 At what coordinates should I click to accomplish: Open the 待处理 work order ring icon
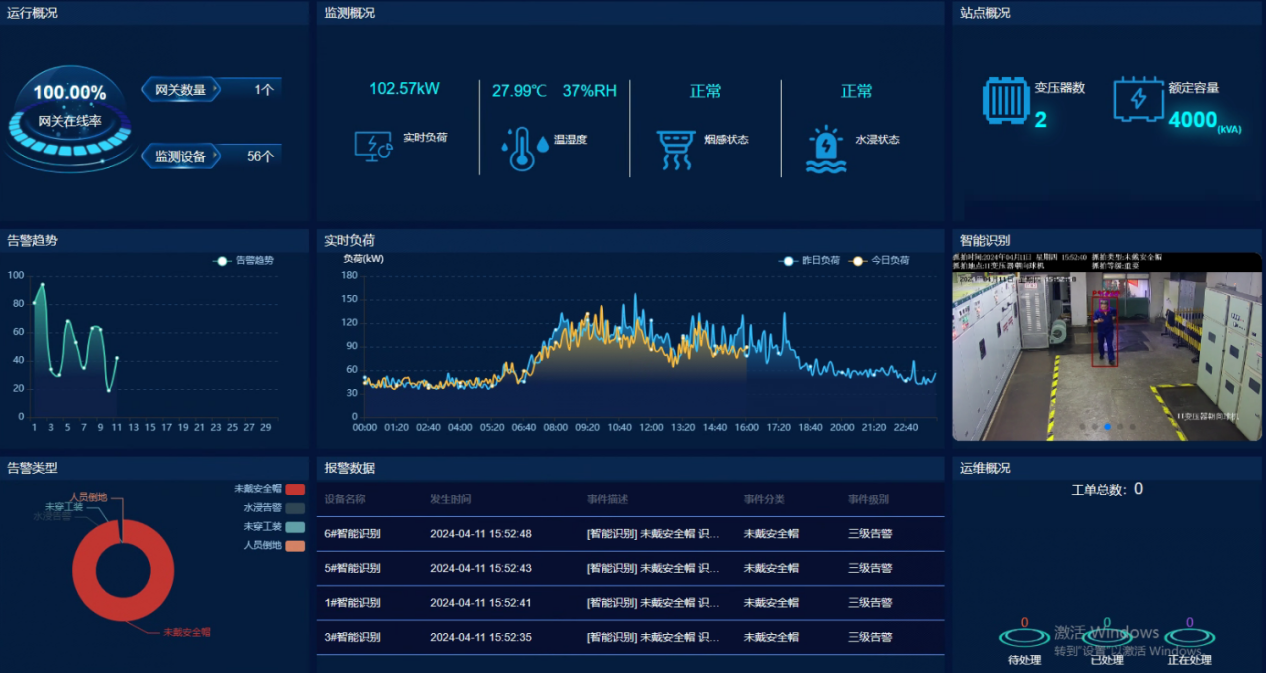coord(1024,637)
